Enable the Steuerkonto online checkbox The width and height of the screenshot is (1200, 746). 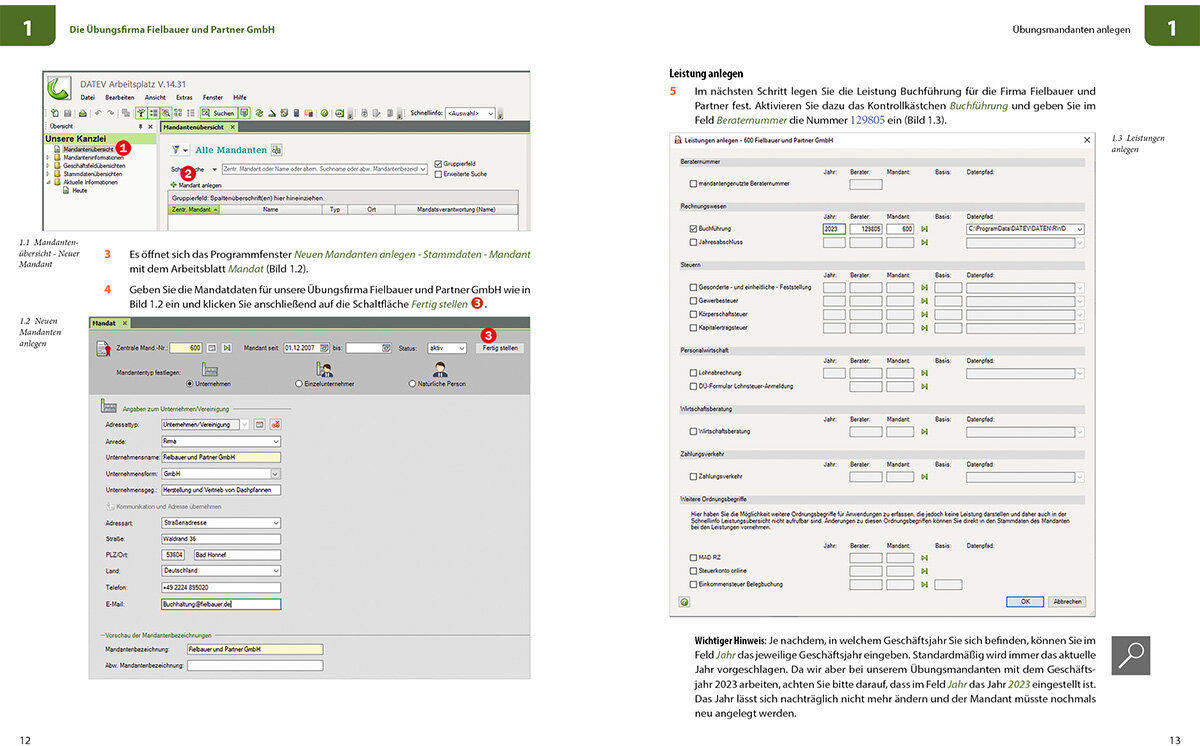click(x=693, y=570)
